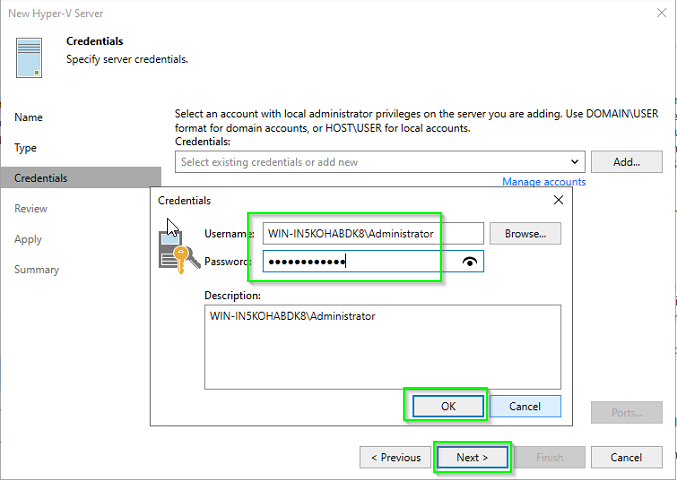Select the Name wizard step
This screenshot has width=677, height=480.
tap(28, 117)
